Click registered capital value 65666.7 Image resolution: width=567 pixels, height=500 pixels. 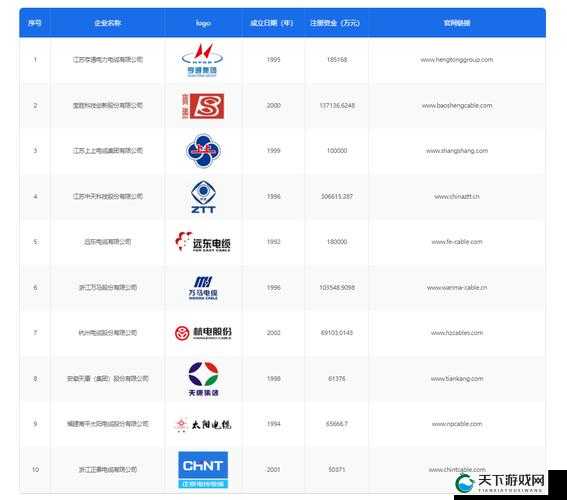pyautogui.click(x=337, y=424)
